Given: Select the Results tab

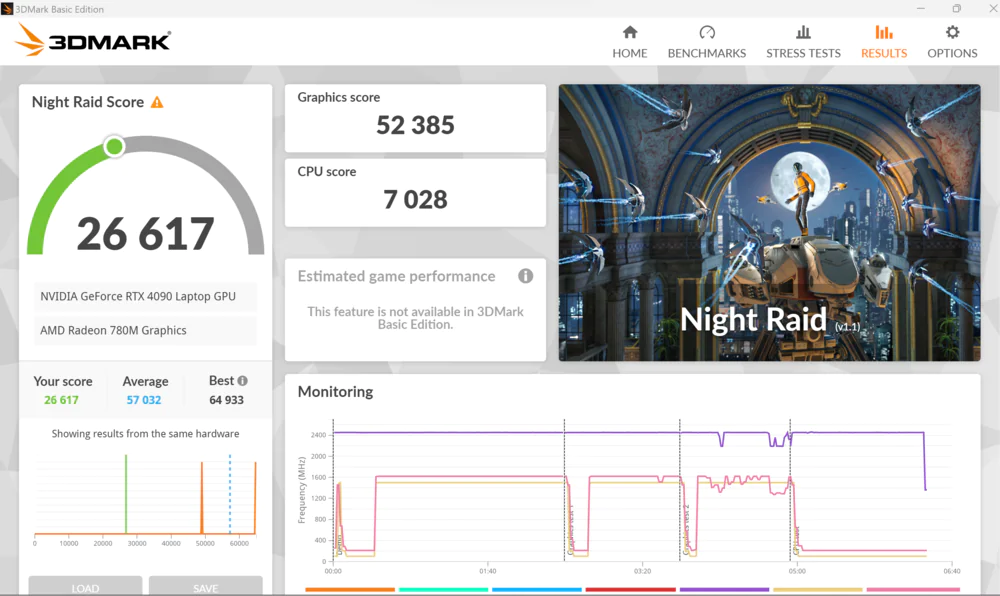Looking at the screenshot, I should tap(883, 42).
